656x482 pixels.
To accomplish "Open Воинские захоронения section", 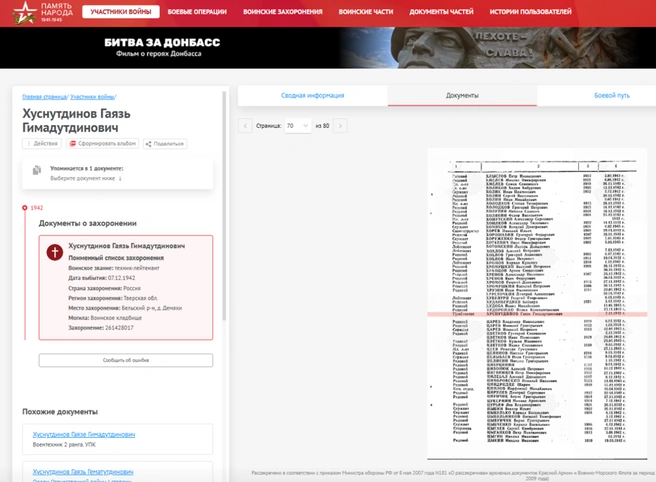I will (x=283, y=12).
